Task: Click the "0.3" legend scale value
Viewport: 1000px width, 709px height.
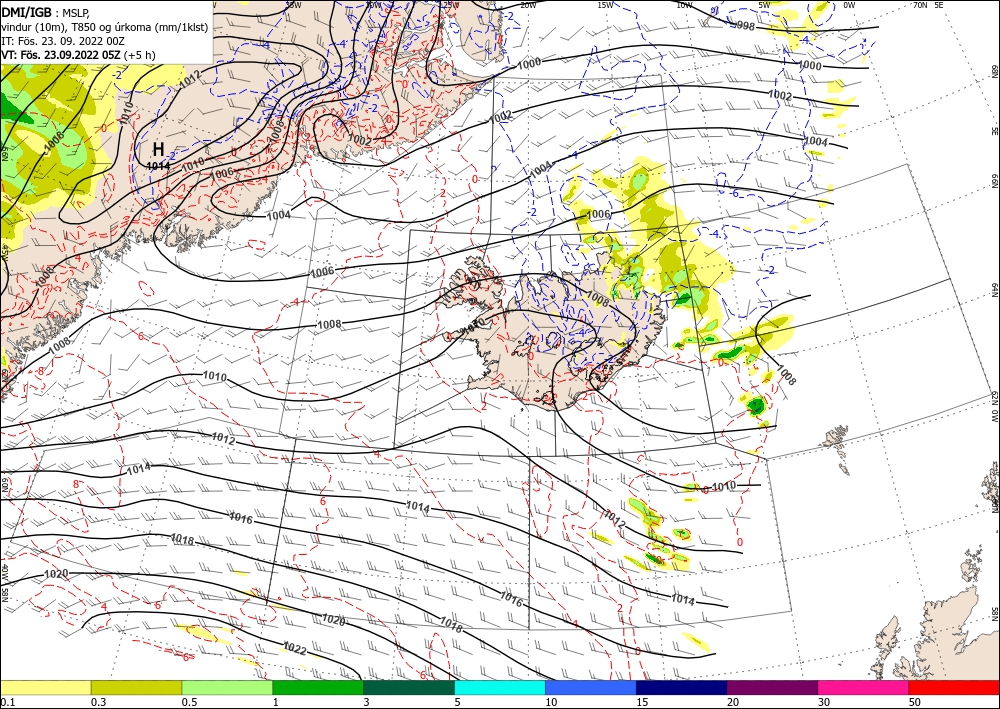Action: point(98,702)
